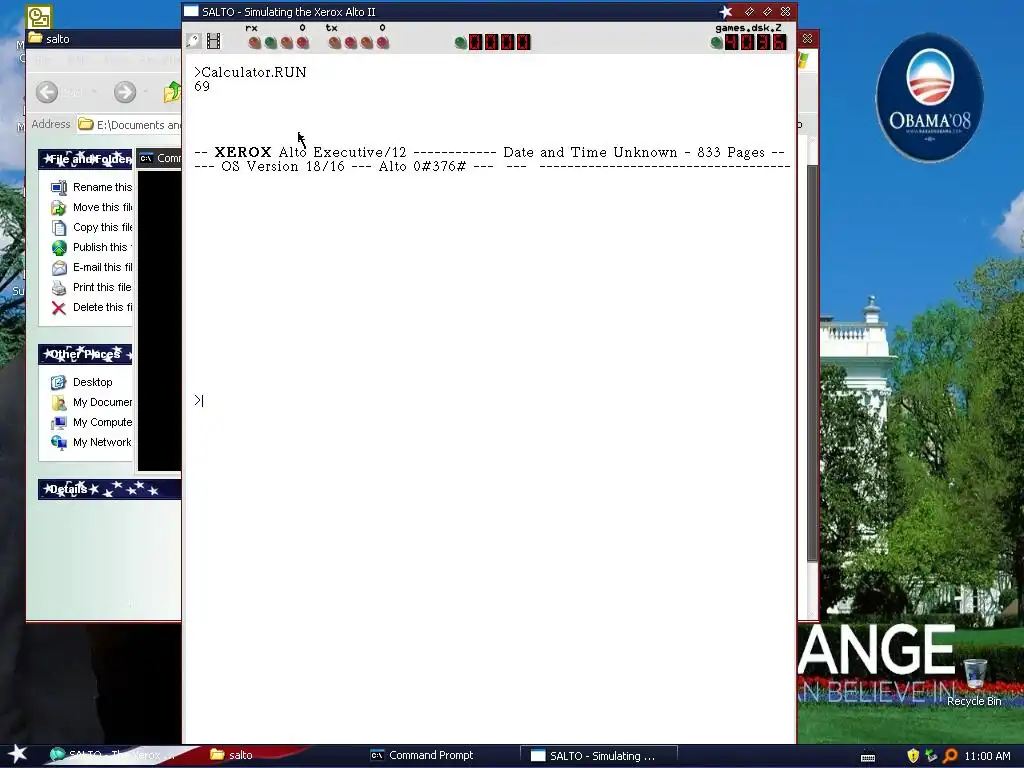Switch to salto folder taskbar button
Viewport: 1024px width, 768px height.
coord(232,755)
